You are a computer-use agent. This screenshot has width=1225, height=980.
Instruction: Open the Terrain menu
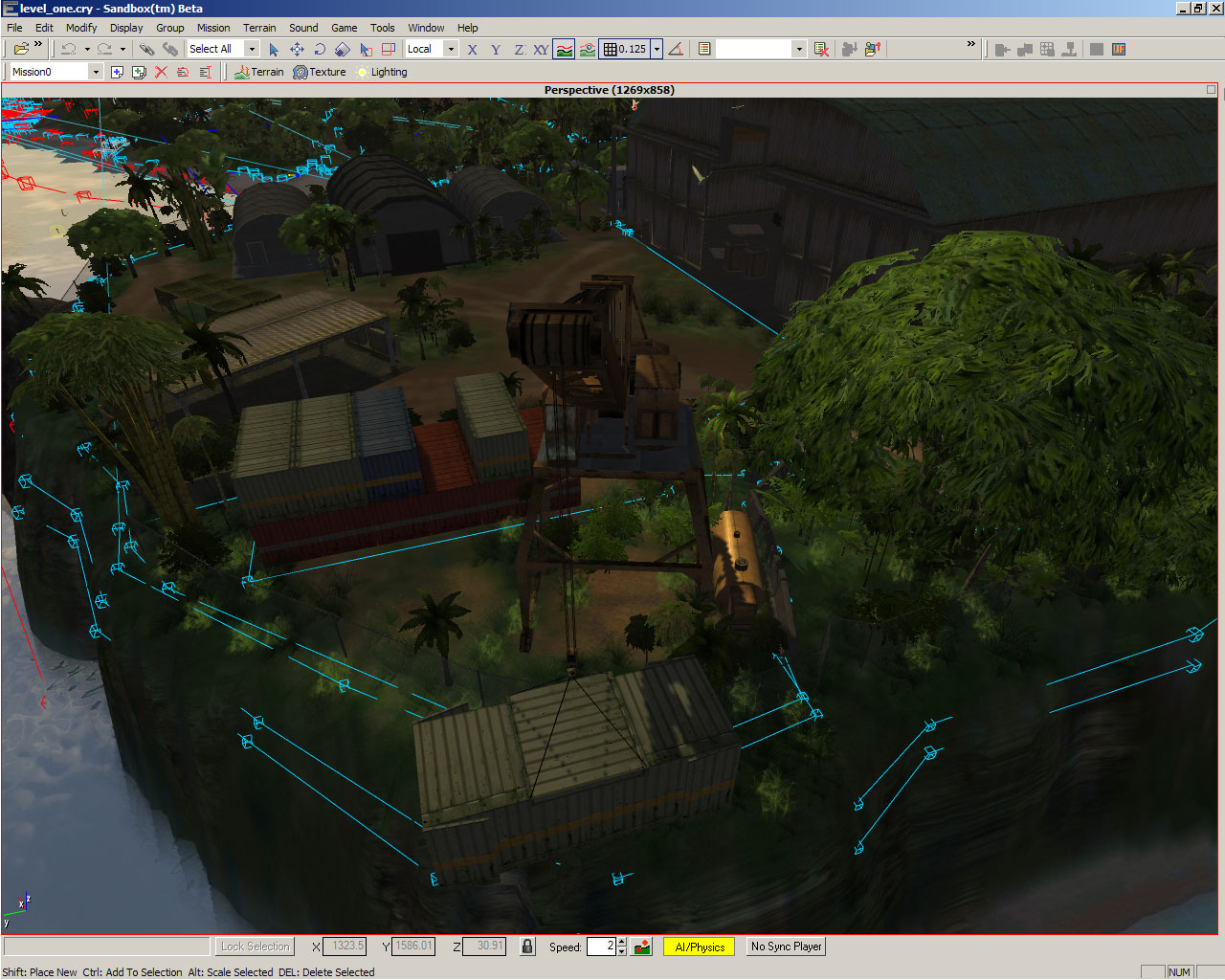(259, 28)
